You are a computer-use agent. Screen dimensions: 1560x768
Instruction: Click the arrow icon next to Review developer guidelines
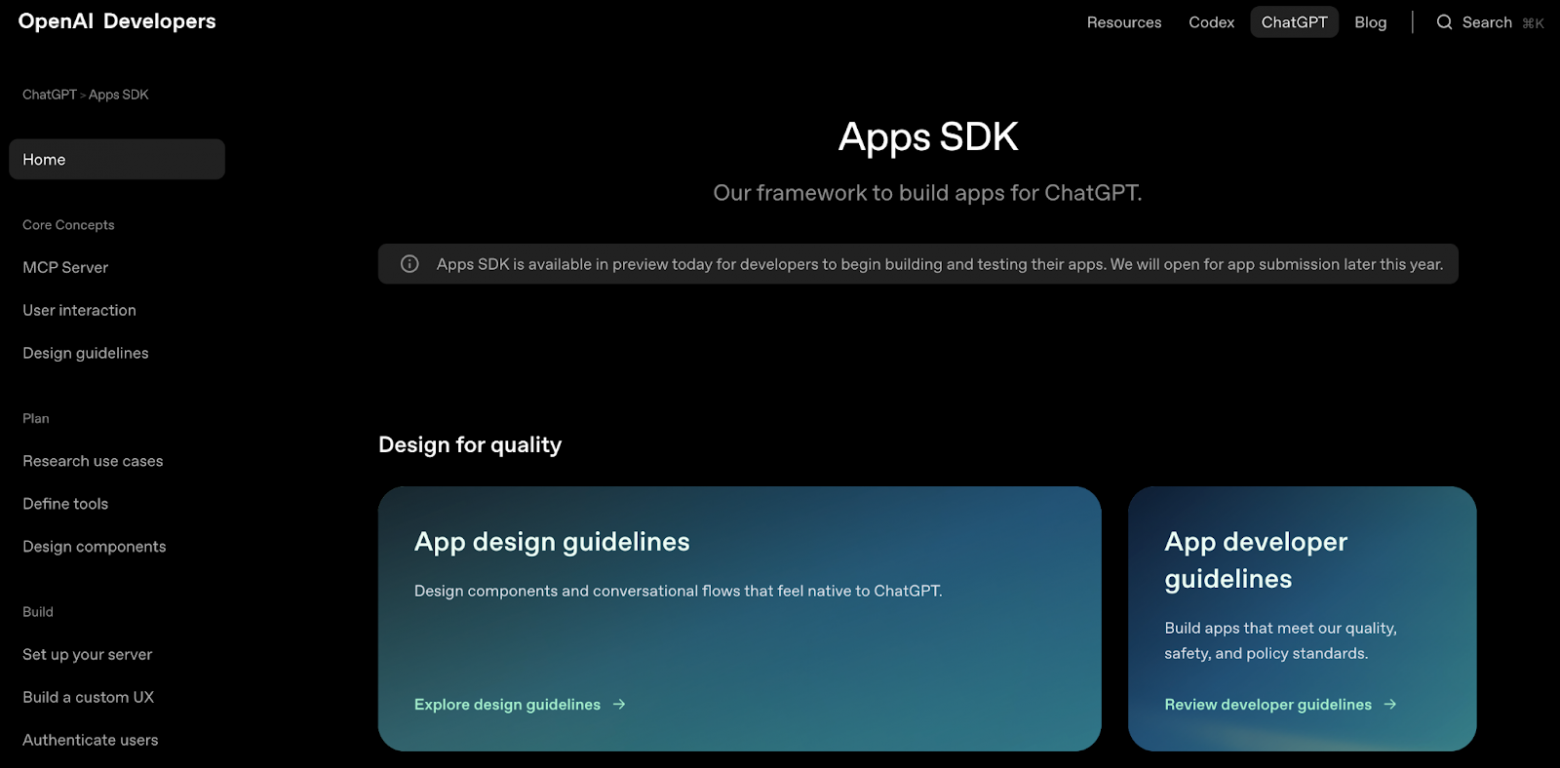(1390, 704)
